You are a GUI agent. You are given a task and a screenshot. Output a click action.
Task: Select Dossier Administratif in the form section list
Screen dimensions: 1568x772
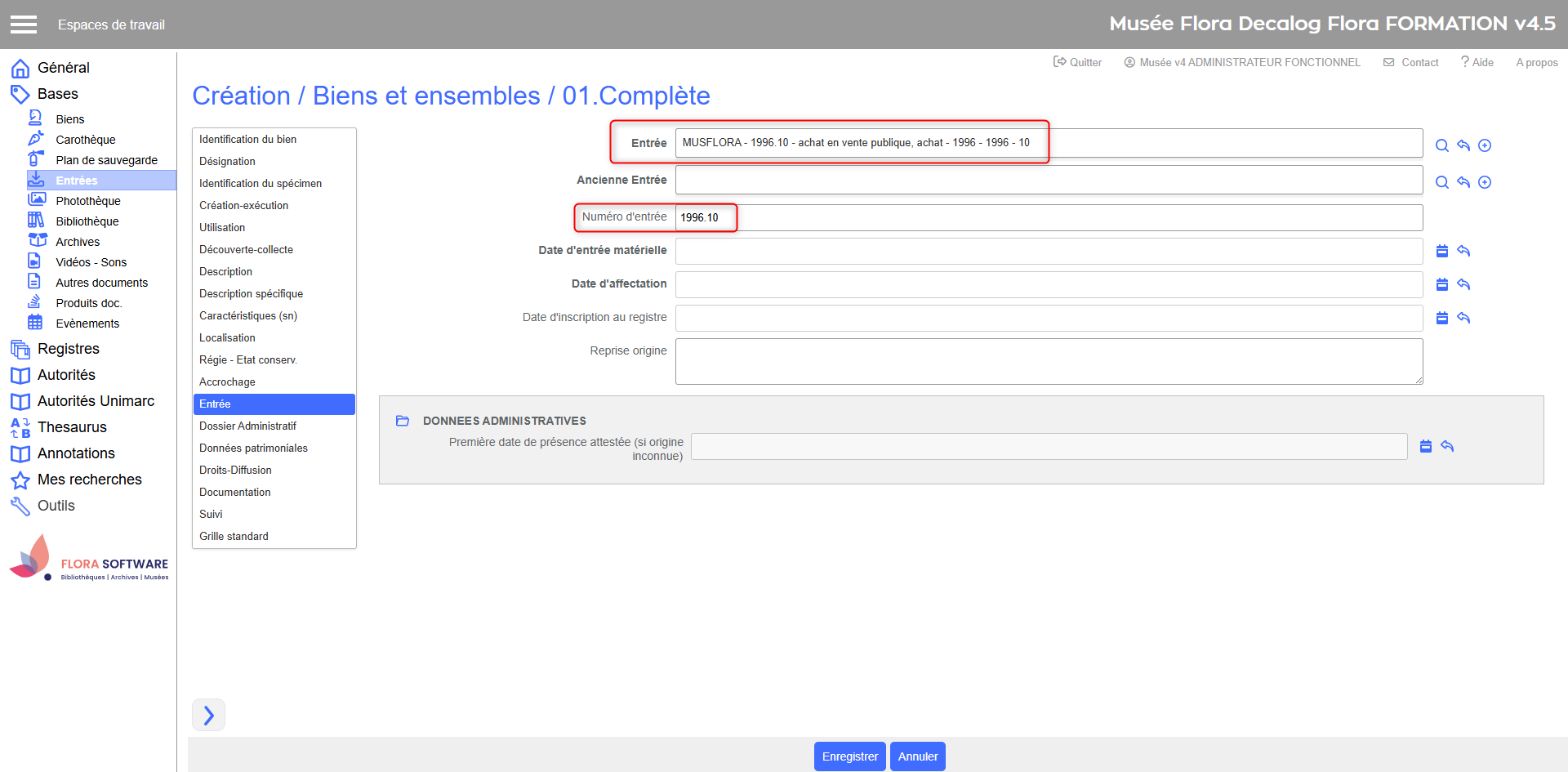pos(247,426)
